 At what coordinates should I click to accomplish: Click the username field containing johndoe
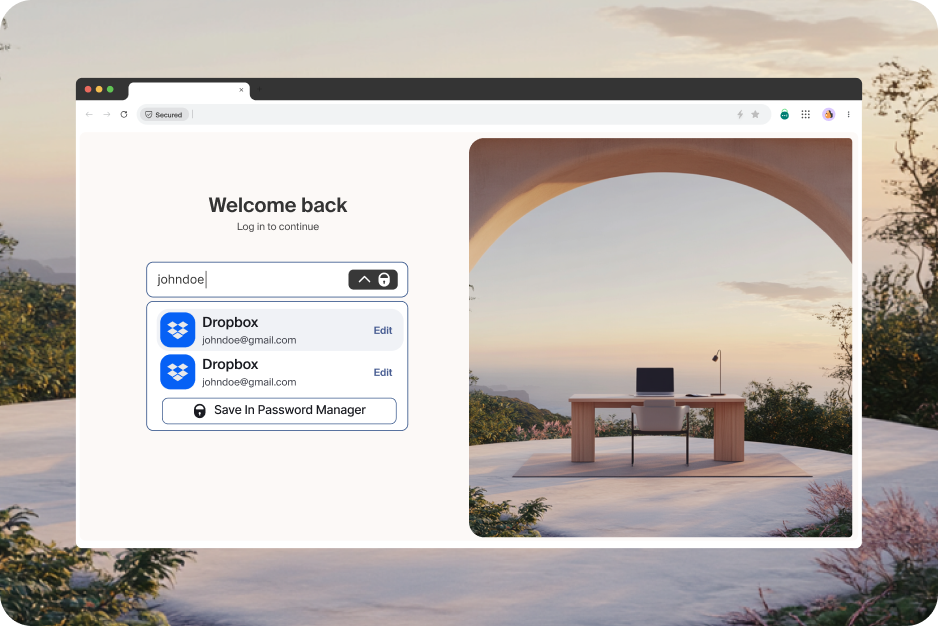pyautogui.click(x=277, y=279)
